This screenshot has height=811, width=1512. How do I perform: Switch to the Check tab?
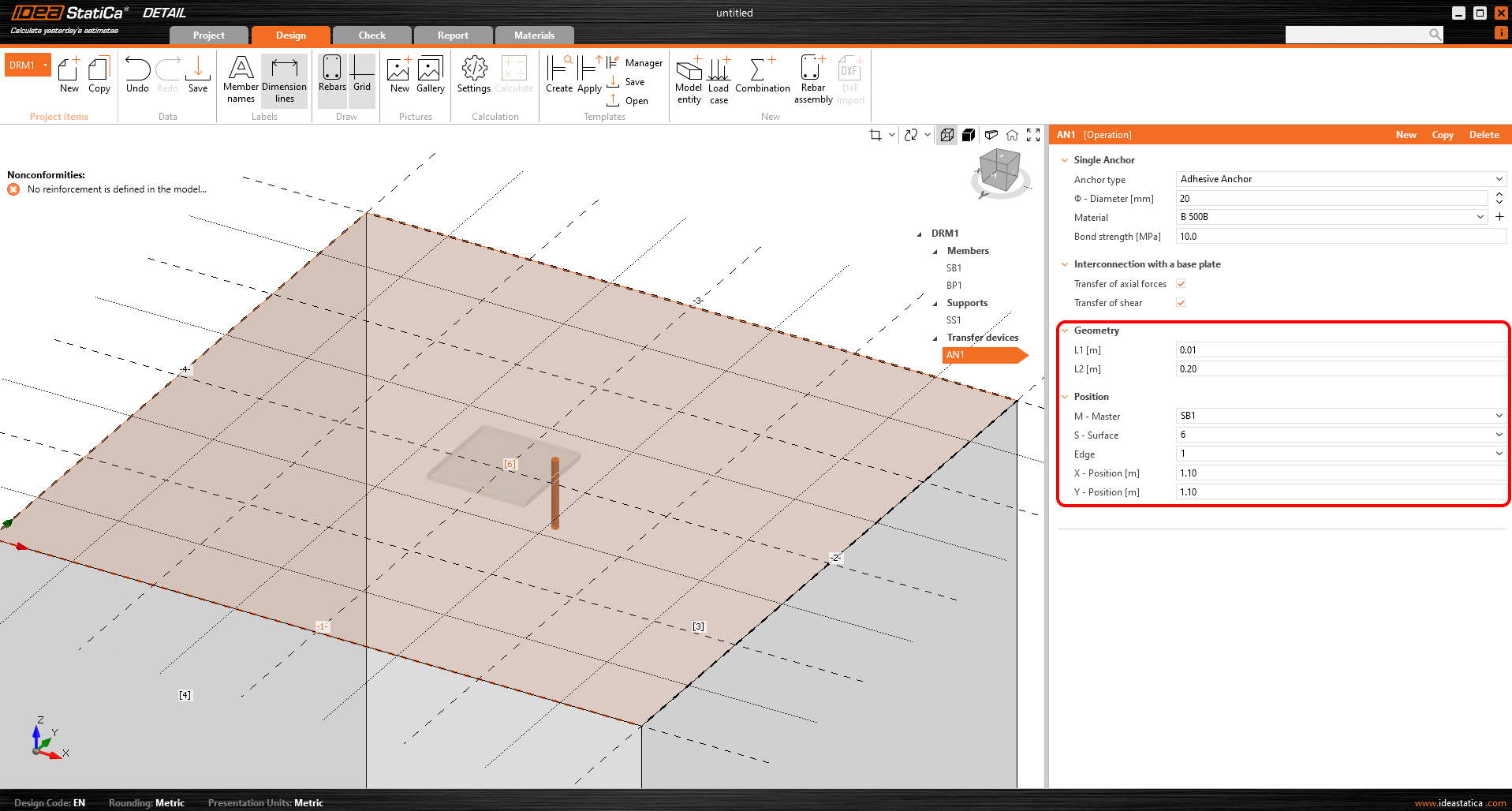tap(371, 35)
